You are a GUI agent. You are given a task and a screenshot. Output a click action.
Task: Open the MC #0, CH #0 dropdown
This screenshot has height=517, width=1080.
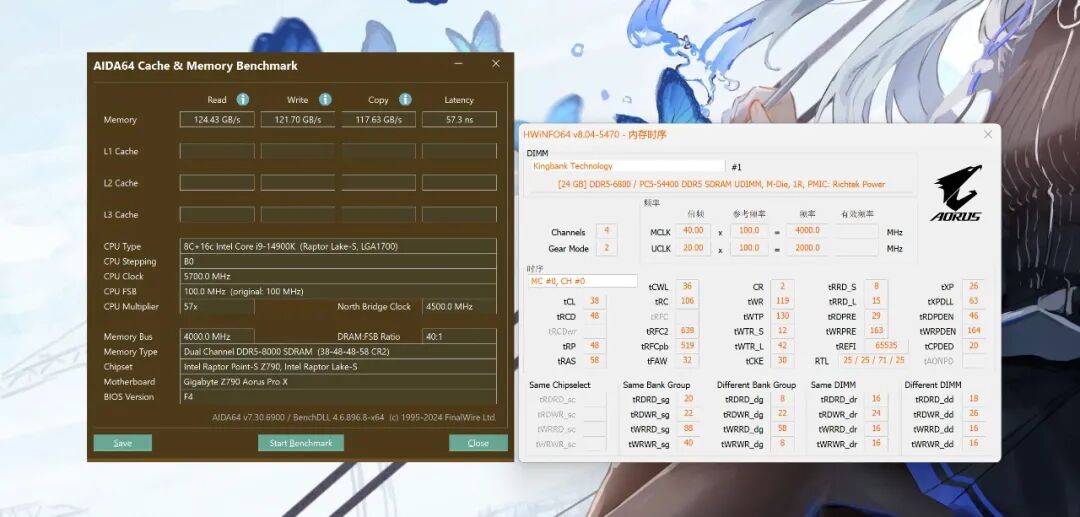(x=582, y=281)
